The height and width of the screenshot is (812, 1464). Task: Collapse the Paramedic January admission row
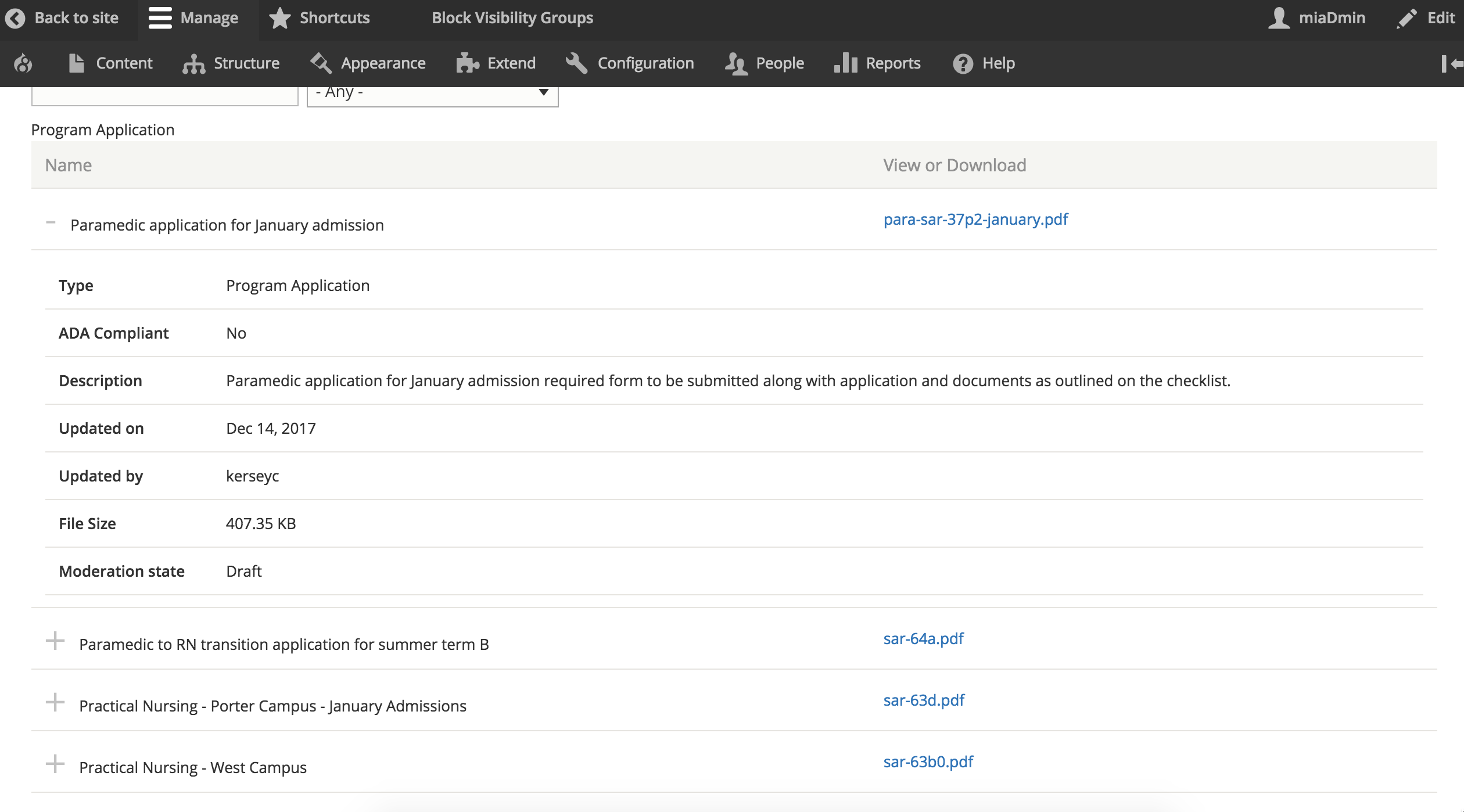click(51, 222)
